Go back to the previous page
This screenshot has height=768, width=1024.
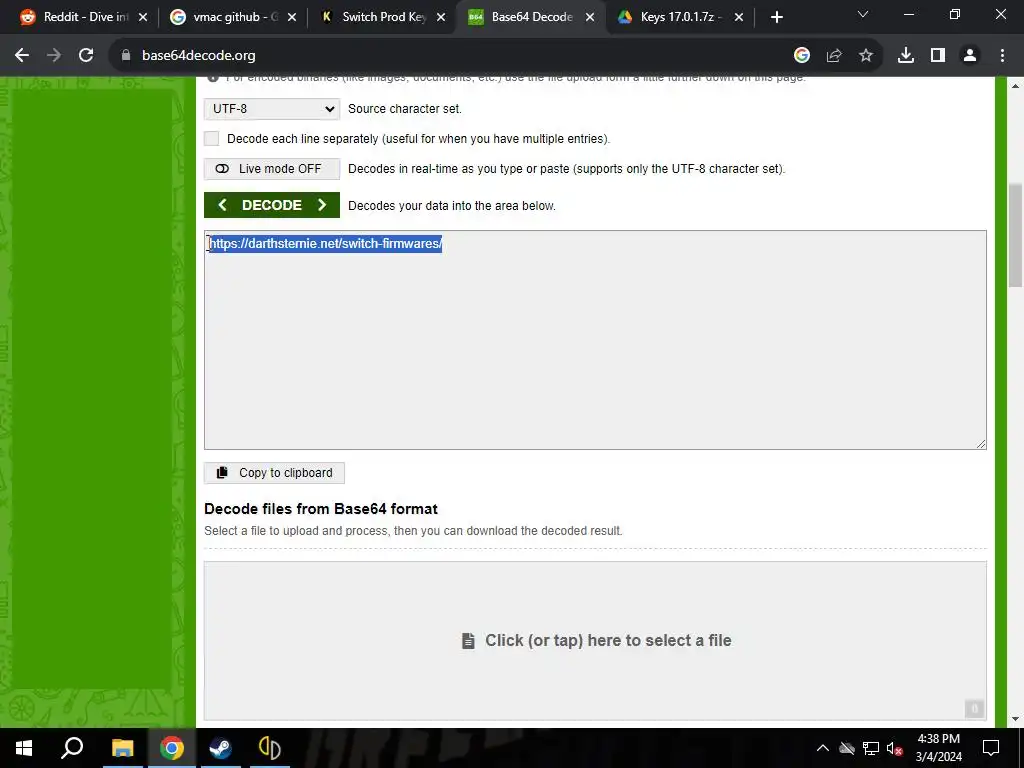(x=22, y=56)
